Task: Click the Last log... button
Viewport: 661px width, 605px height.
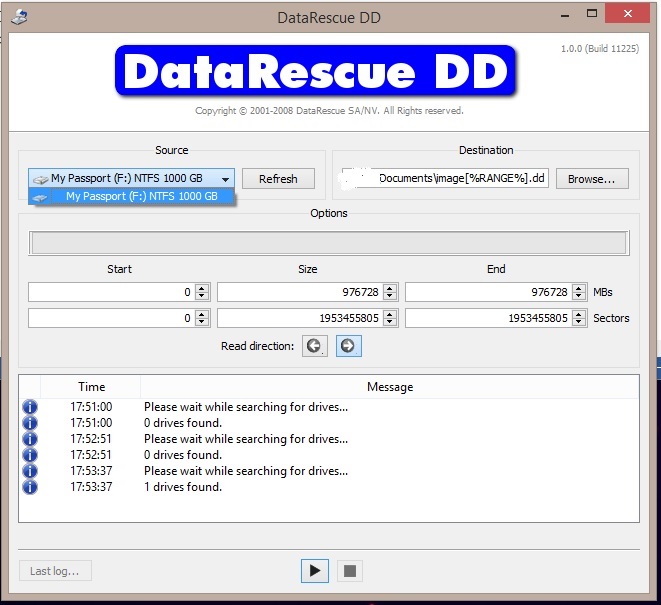Action: click(55, 571)
